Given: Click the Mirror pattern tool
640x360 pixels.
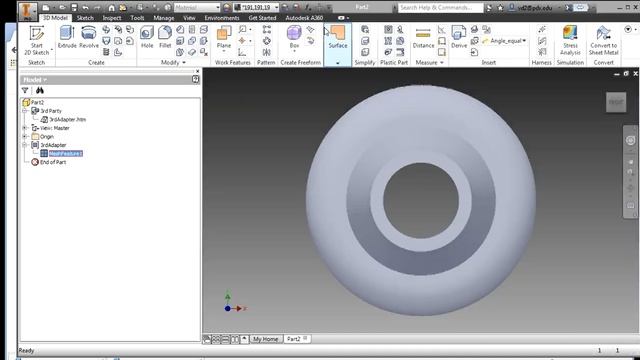Looking at the screenshot, I should (x=267, y=52).
